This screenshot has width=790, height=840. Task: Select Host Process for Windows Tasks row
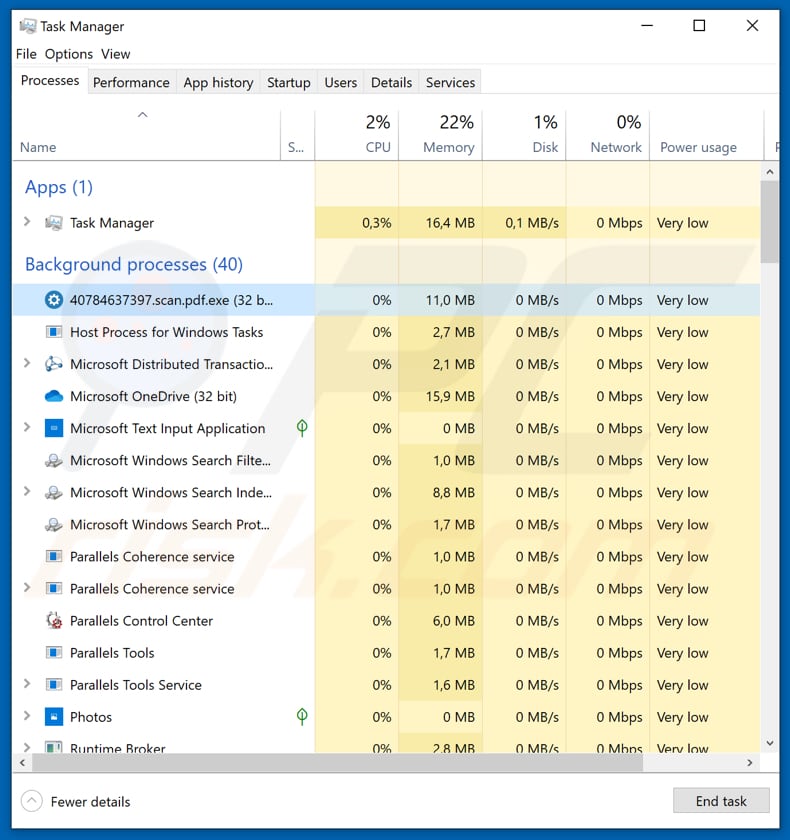tap(386, 332)
